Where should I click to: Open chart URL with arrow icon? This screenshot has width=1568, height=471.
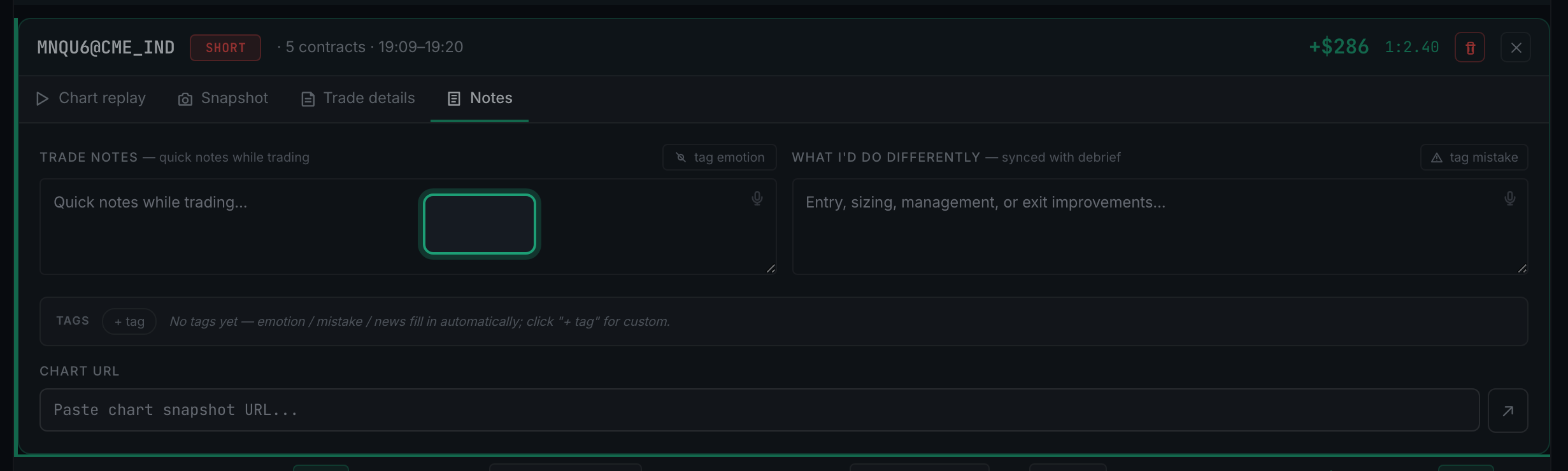tap(1507, 411)
